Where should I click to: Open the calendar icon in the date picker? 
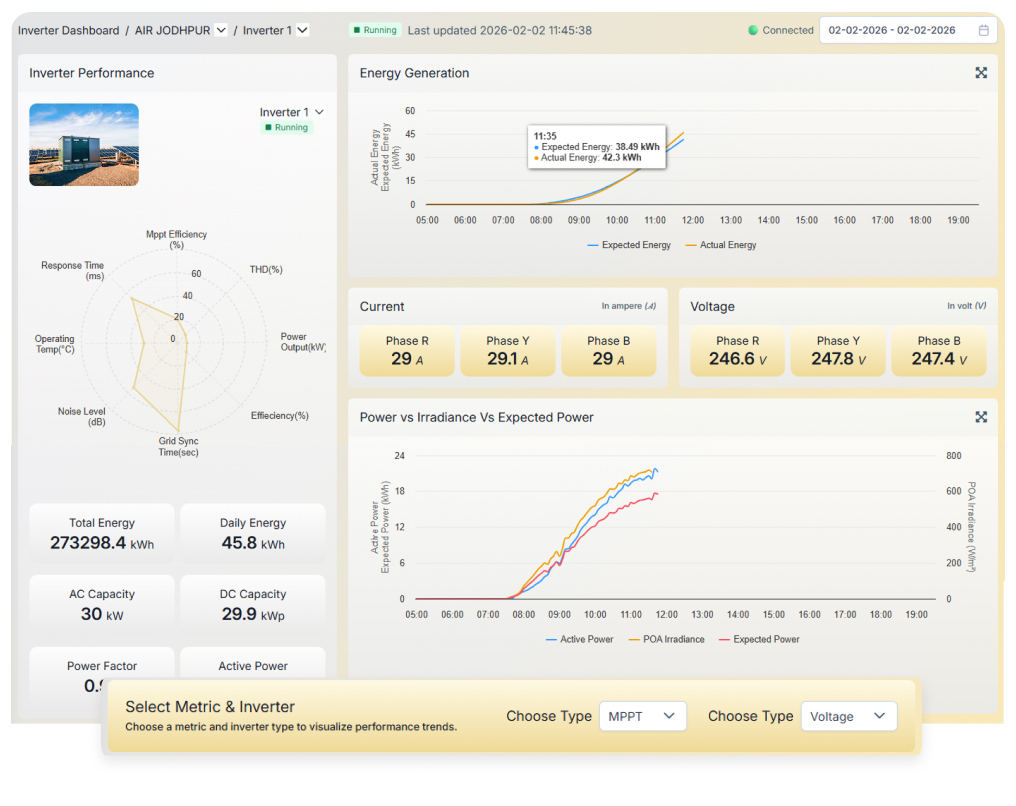(x=984, y=30)
